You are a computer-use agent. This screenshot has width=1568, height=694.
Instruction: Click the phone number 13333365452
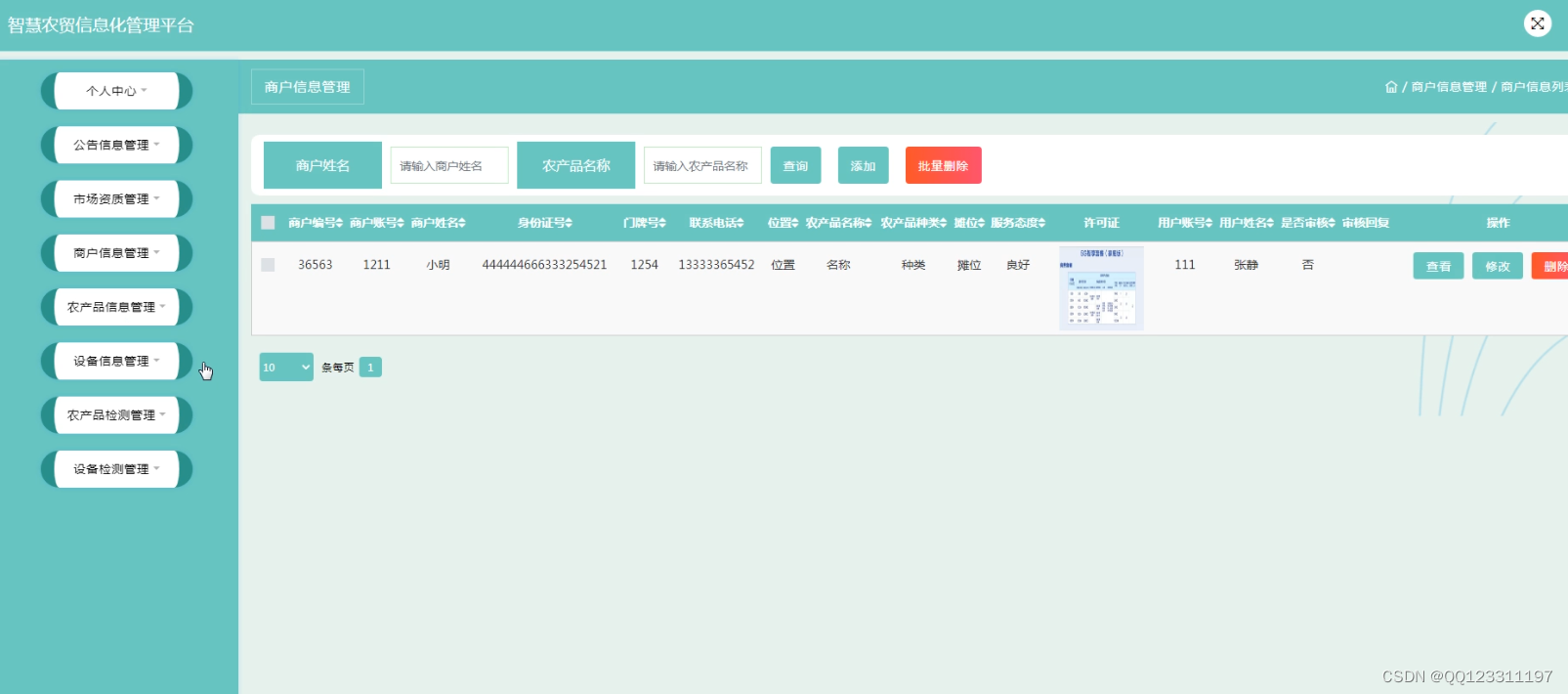pyautogui.click(x=717, y=265)
